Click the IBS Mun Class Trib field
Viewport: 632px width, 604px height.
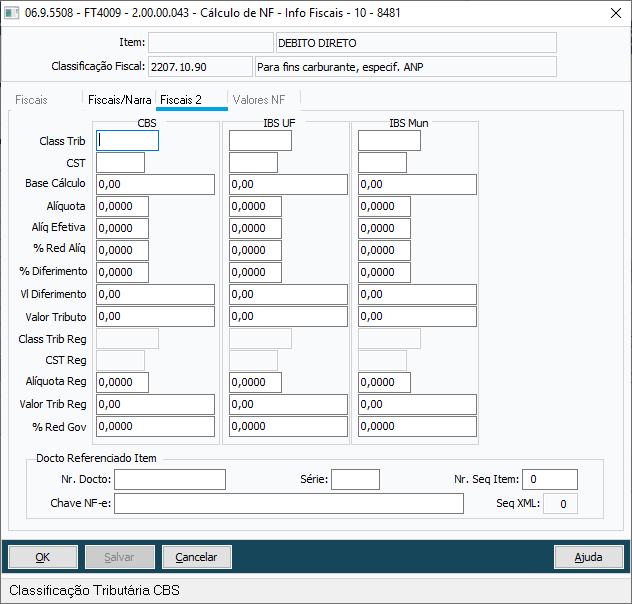tap(389, 141)
